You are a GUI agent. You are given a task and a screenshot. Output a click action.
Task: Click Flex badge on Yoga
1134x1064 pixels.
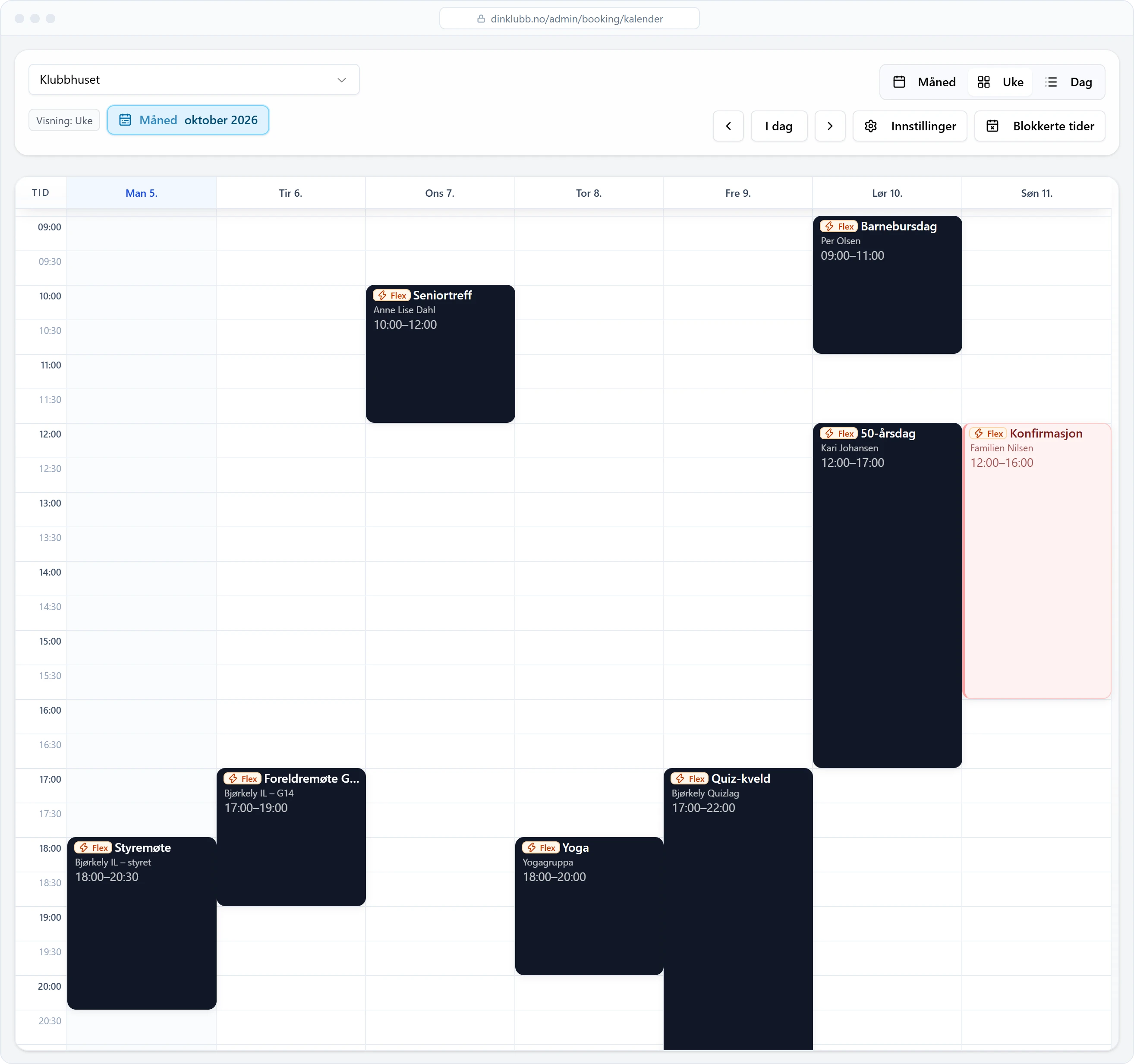pyautogui.click(x=541, y=848)
